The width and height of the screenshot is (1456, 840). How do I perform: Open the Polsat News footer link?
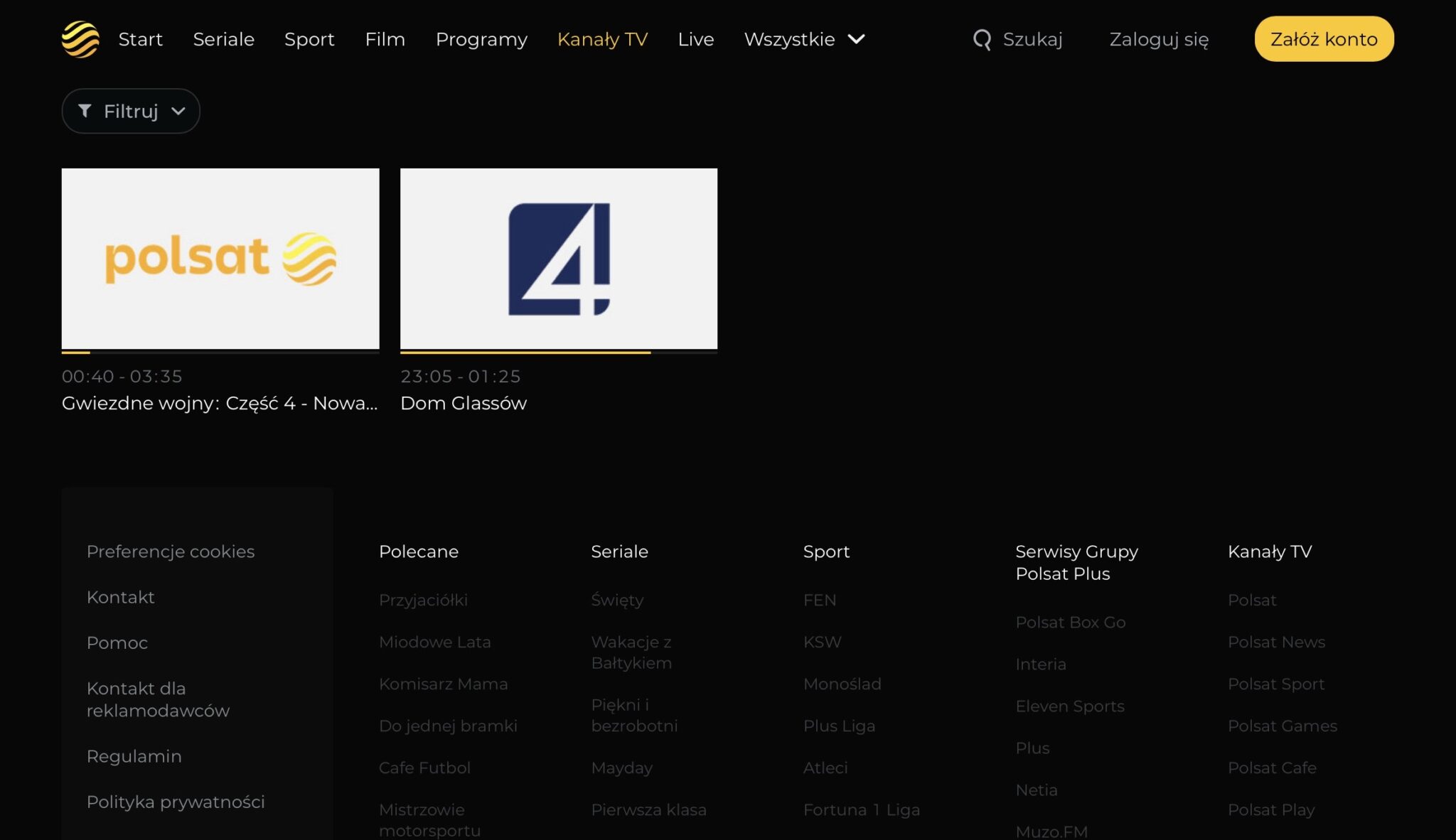[x=1277, y=642]
